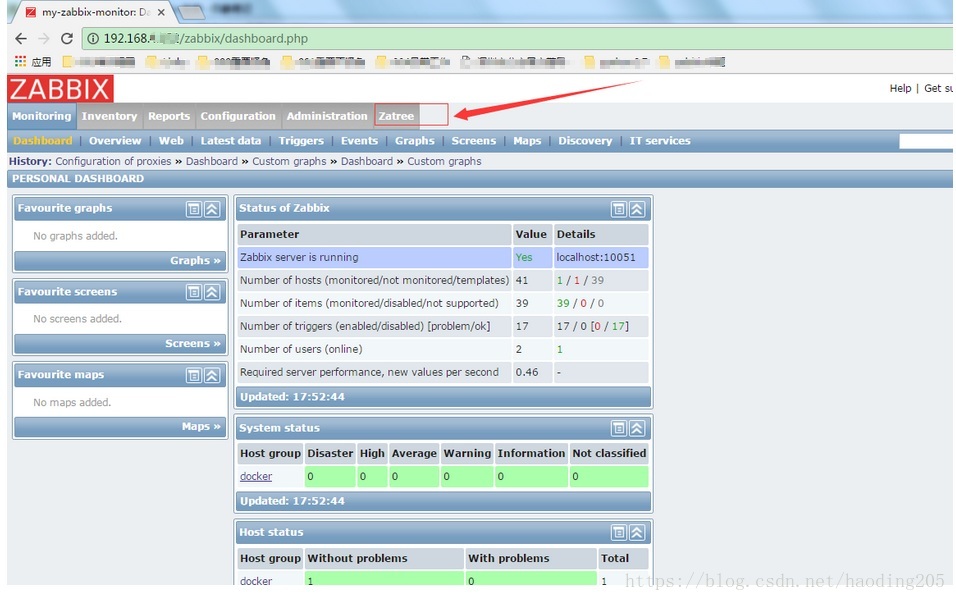Open the browser apps grid shortcut
The image size is (956, 601).
pos(20,61)
